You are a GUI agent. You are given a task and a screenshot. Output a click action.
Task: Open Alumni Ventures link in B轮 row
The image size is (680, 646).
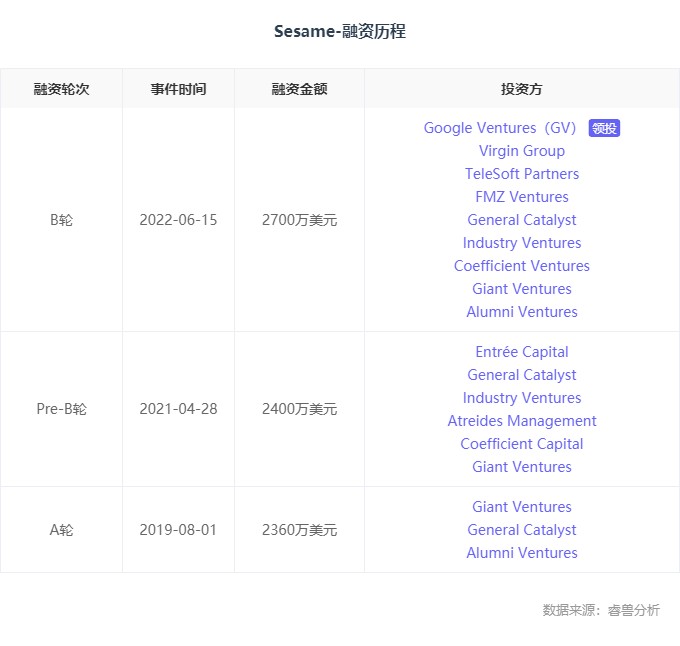click(522, 312)
